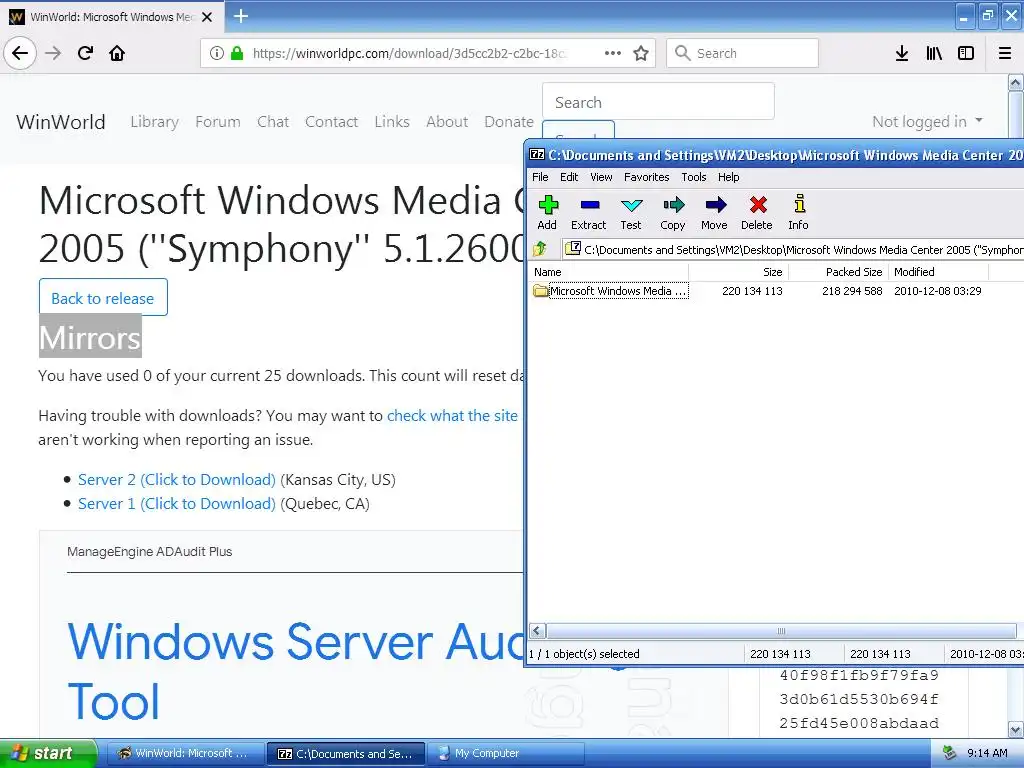
Task: Click the Firefox toolbar Search box
Action: click(743, 53)
